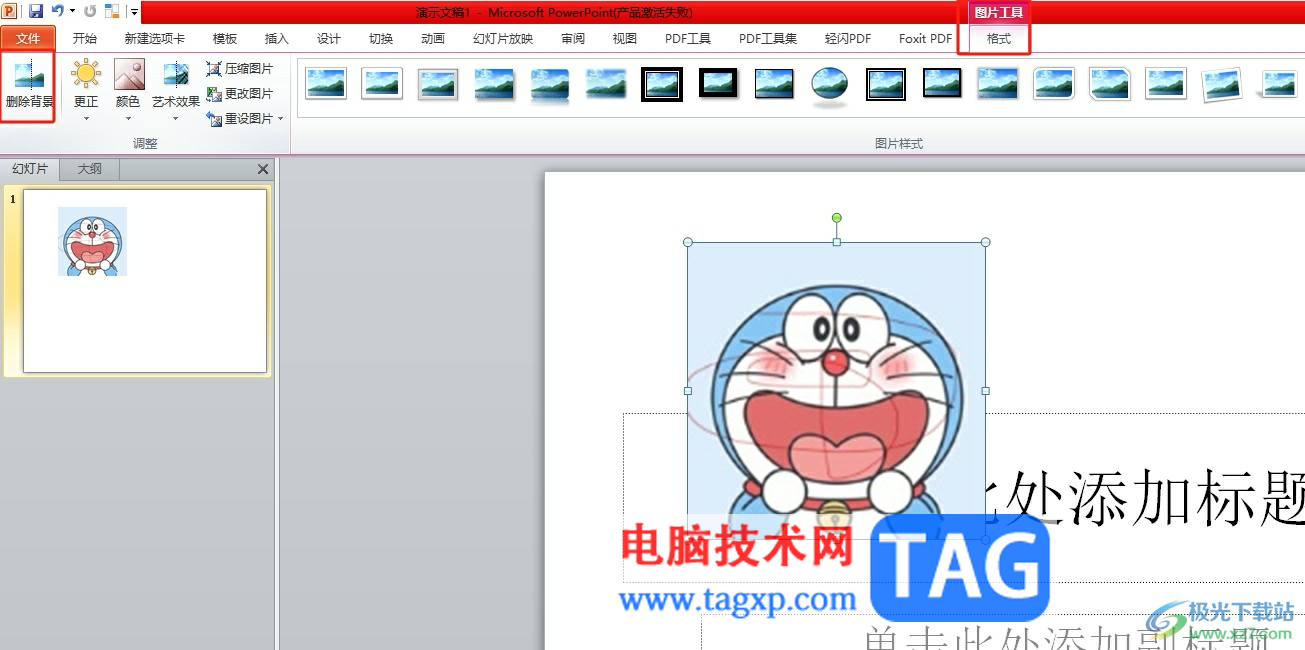
Task: Apply the Simple Frame Black picture style
Action: 774,84
